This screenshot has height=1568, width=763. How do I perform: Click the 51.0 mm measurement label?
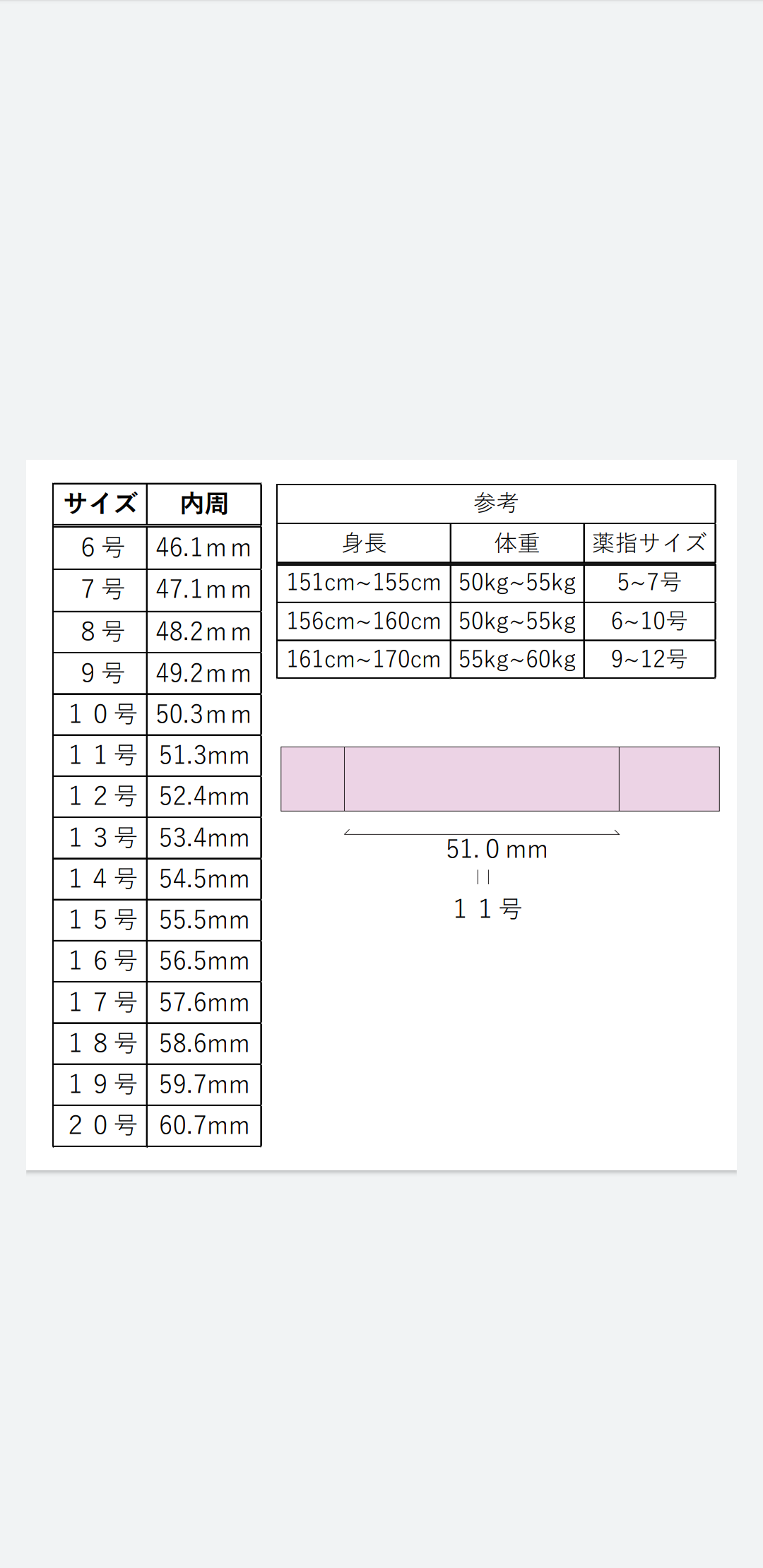click(497, 849)
